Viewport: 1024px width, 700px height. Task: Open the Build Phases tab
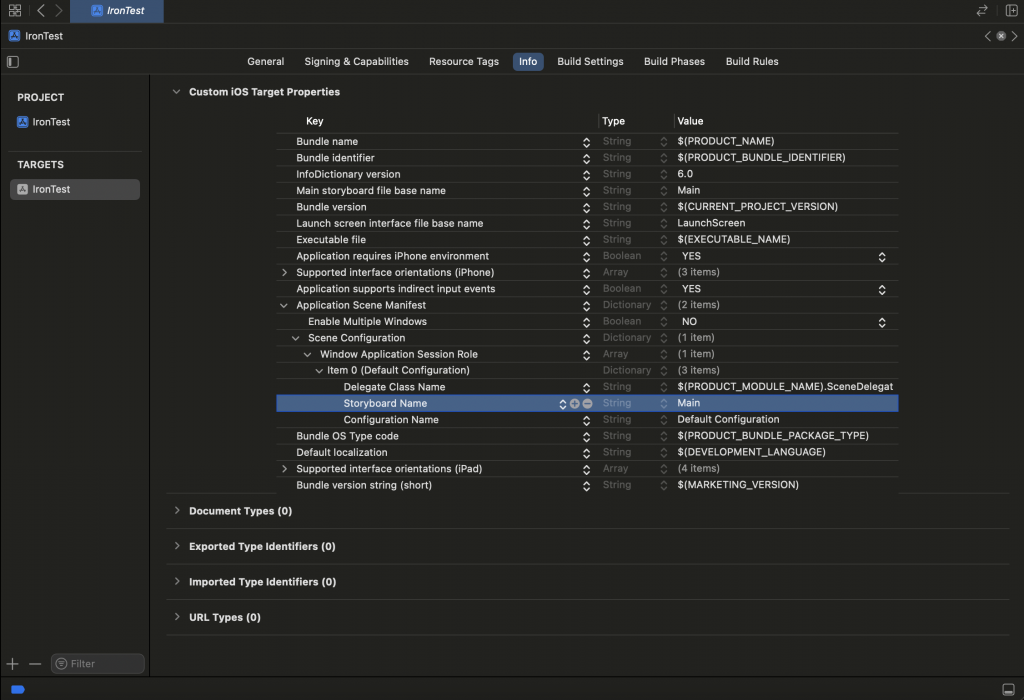[674, 61]
